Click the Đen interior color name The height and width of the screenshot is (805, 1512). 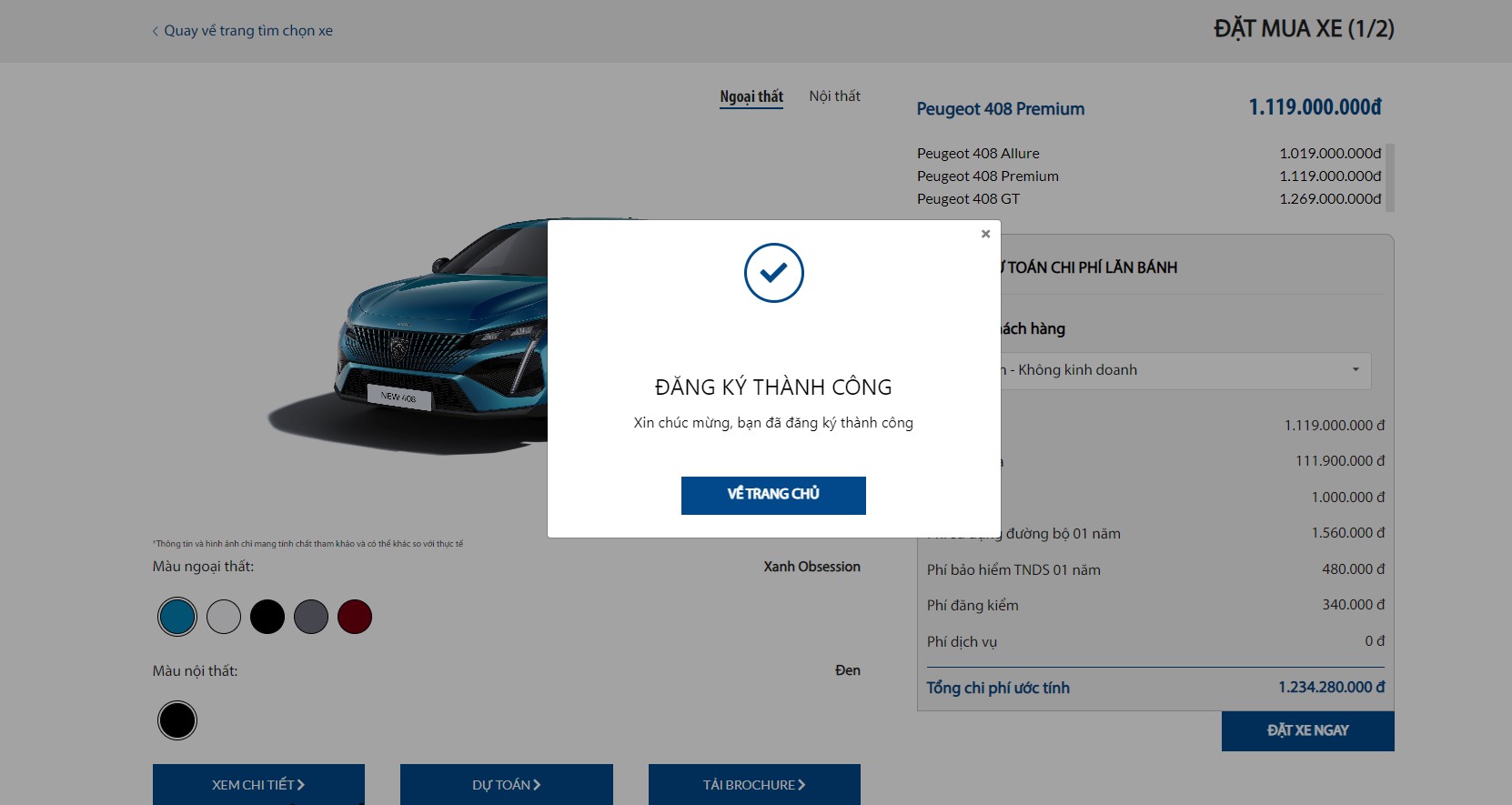tap(848, 670)
